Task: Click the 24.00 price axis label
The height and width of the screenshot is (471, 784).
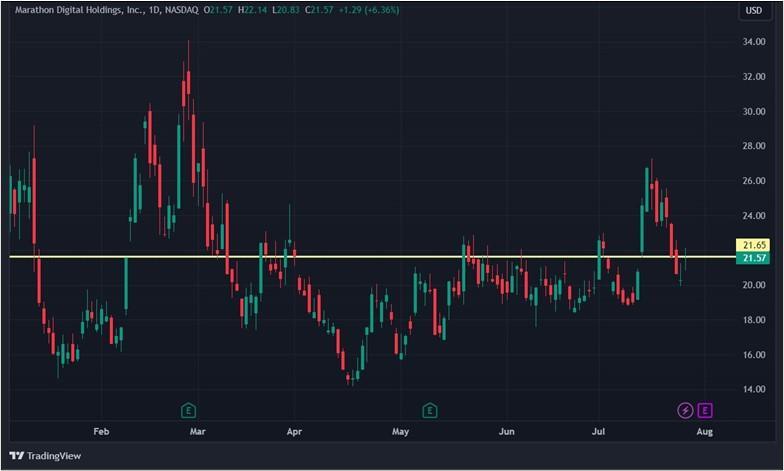Action: tap(754, 216)
